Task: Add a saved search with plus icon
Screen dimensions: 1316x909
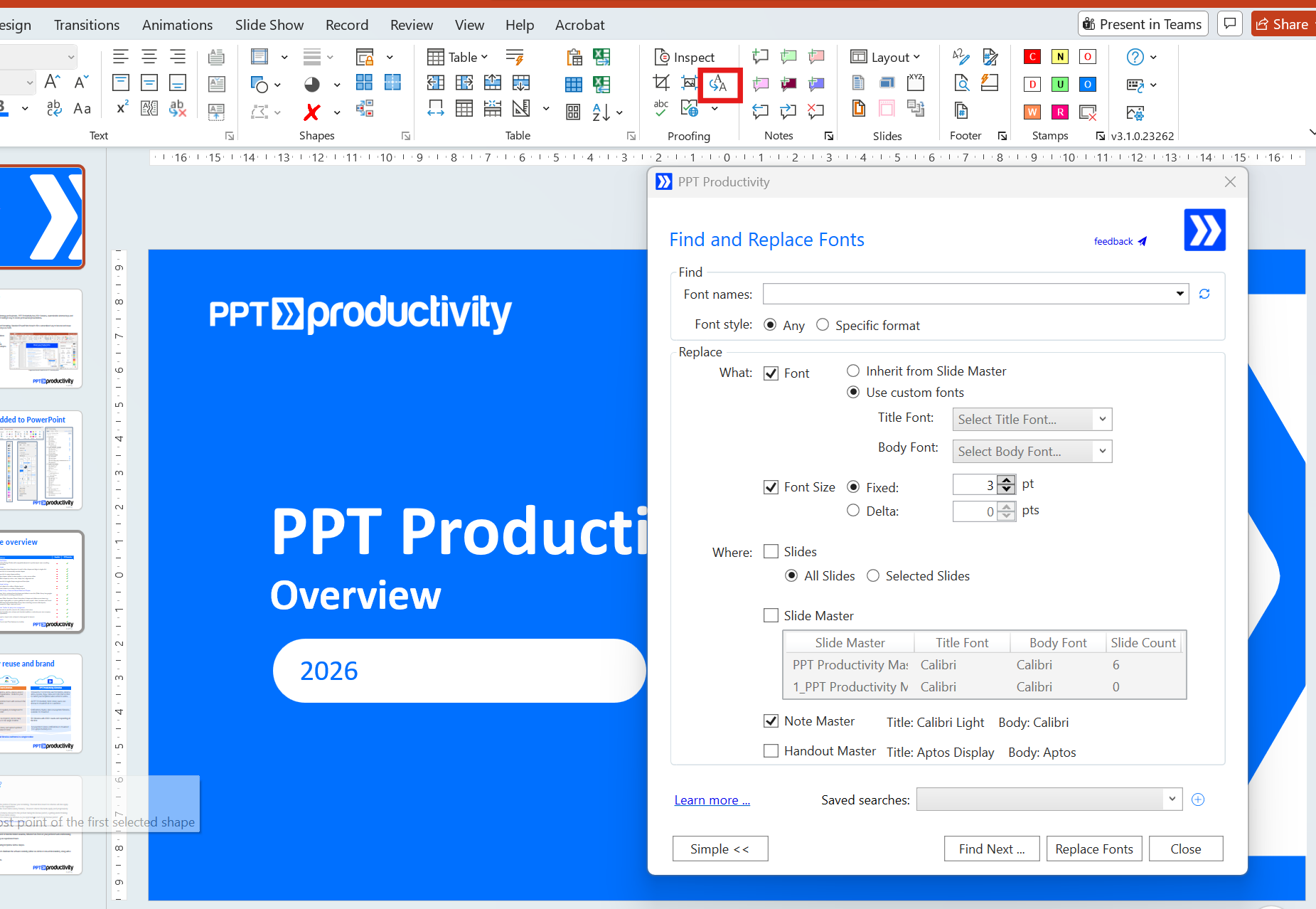Action: point(1198,799)
